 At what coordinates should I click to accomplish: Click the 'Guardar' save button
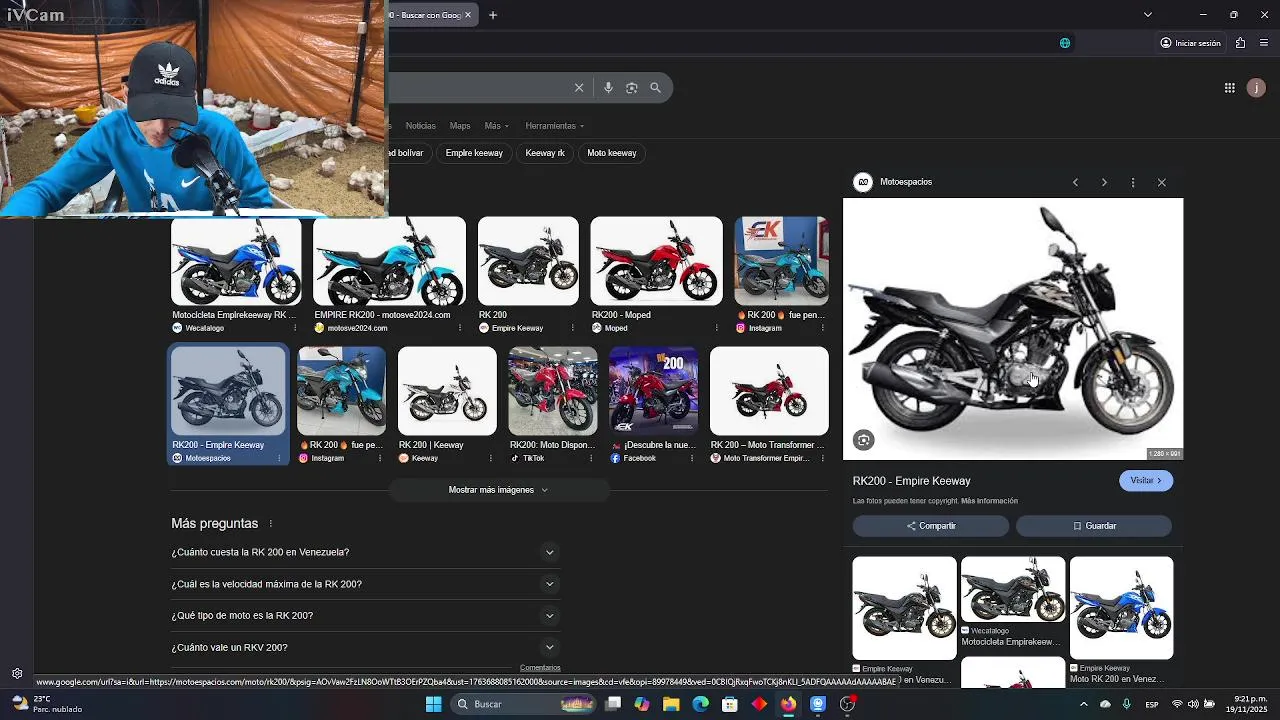pyautogui.click(x=1094, y=526)
